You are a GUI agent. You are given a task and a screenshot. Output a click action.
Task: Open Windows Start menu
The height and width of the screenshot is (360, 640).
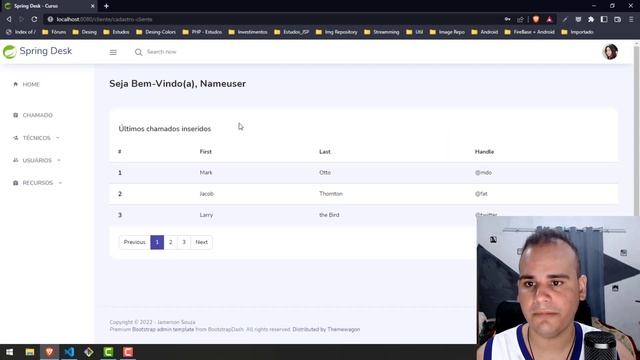(x=9, y=352)
